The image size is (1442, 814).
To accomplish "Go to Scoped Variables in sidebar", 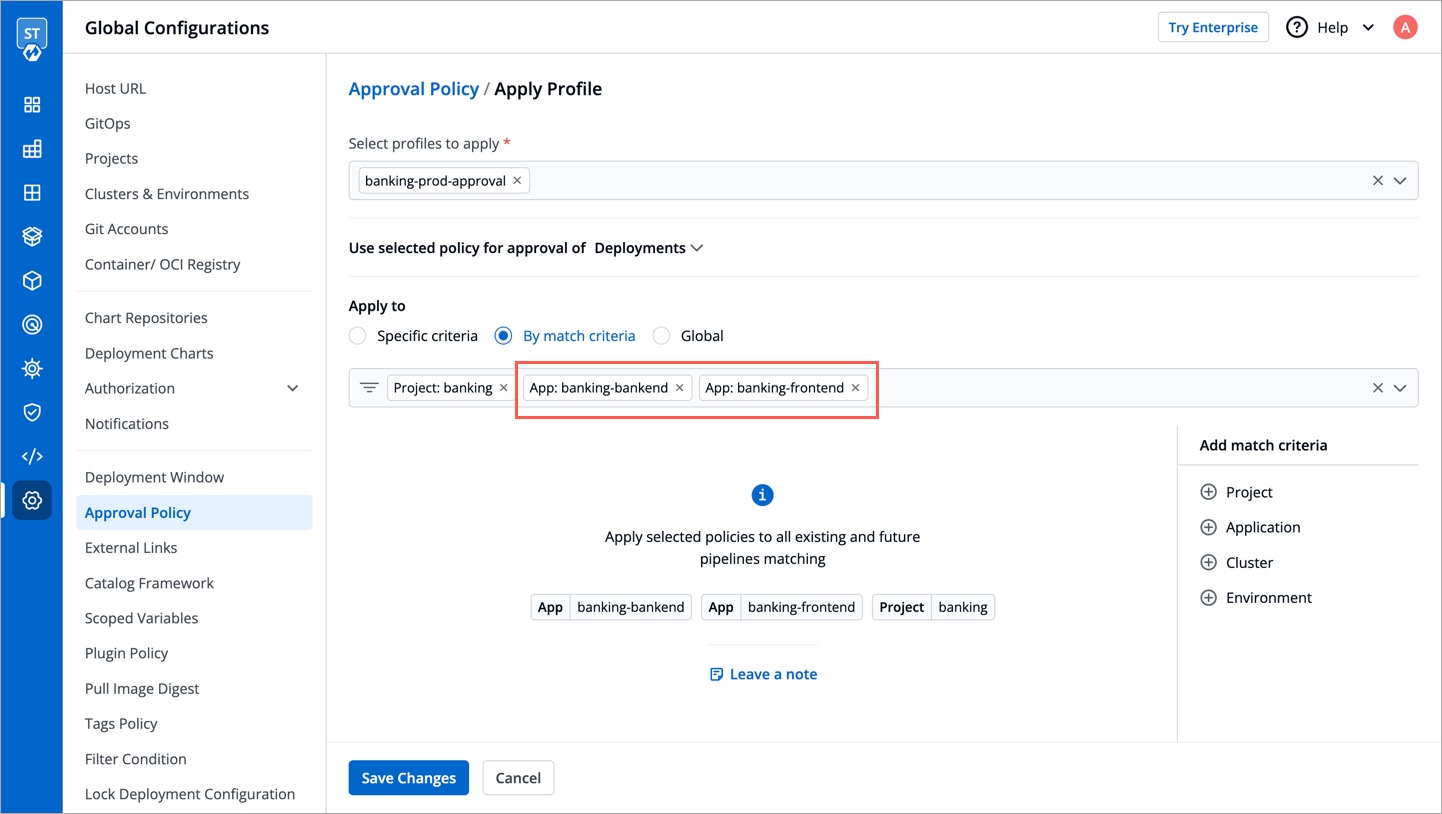I will tap(141, 618).
